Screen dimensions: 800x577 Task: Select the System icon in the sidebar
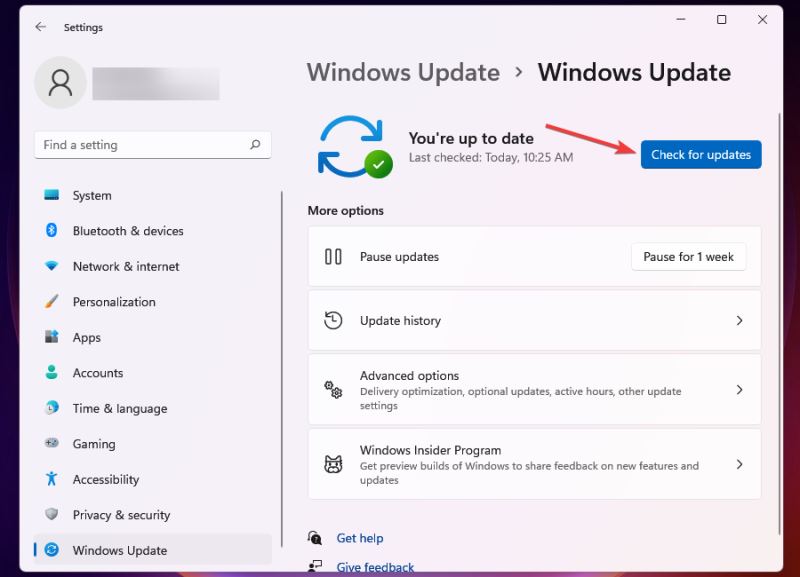[x=52, y=195]
